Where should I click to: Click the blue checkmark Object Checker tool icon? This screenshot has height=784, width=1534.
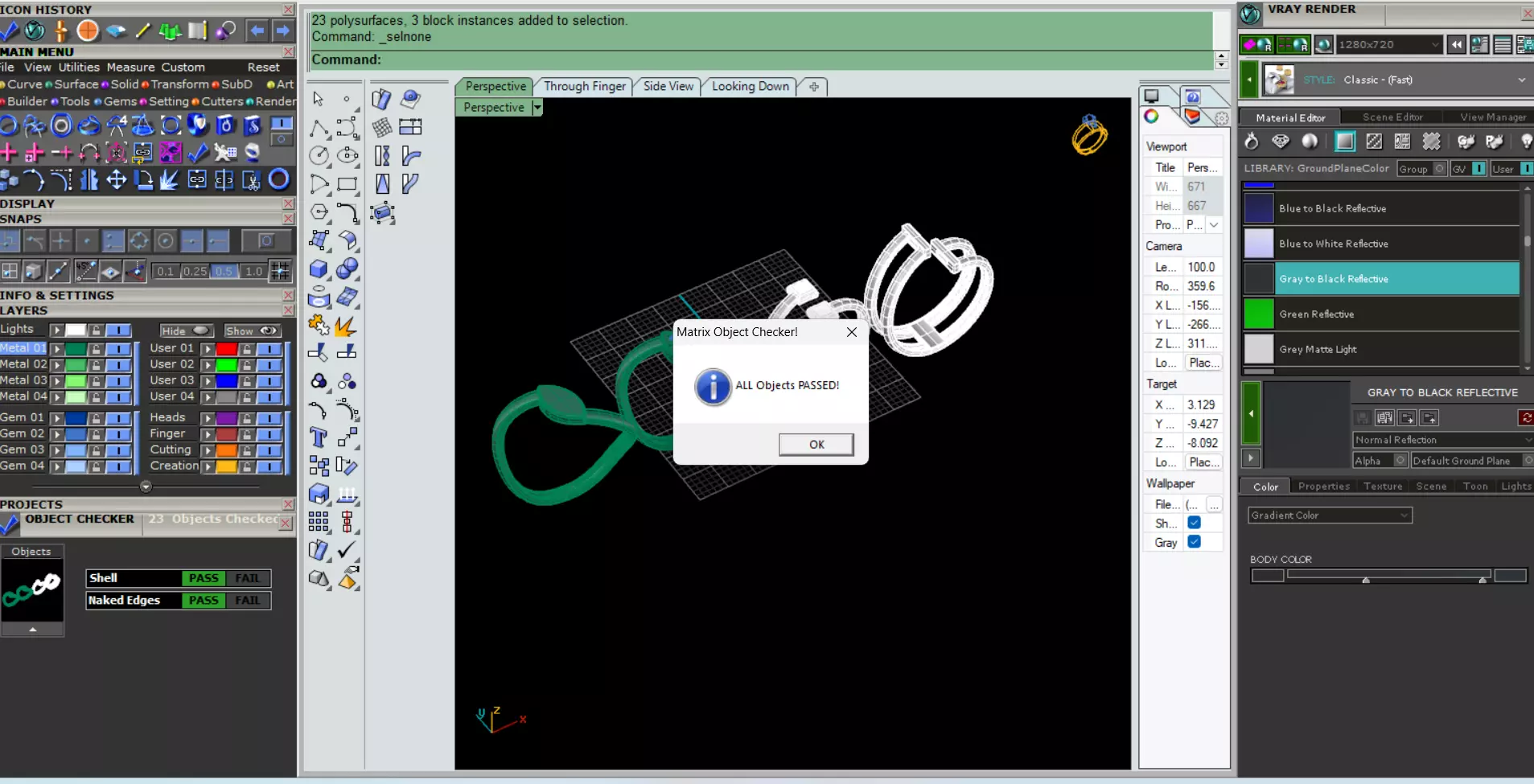(x=198, y=152)
